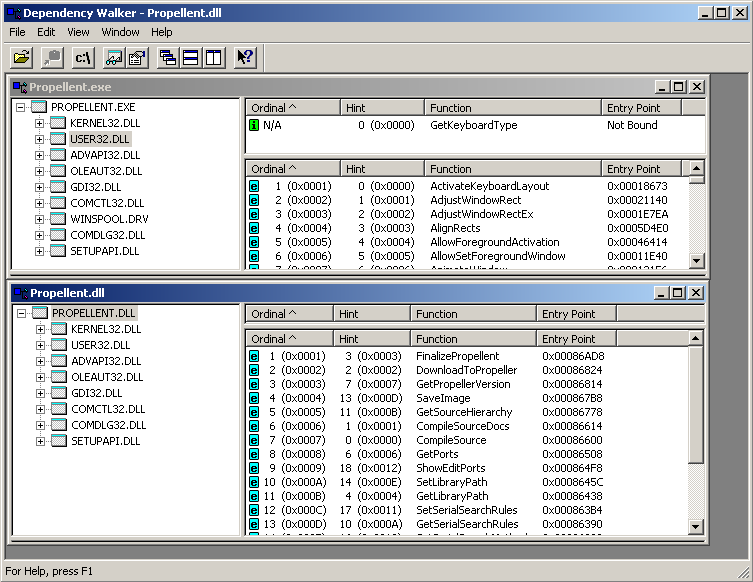
Task: Click the eyeglasses view-module toolbar icon
Action: click(x=114, y=58)
